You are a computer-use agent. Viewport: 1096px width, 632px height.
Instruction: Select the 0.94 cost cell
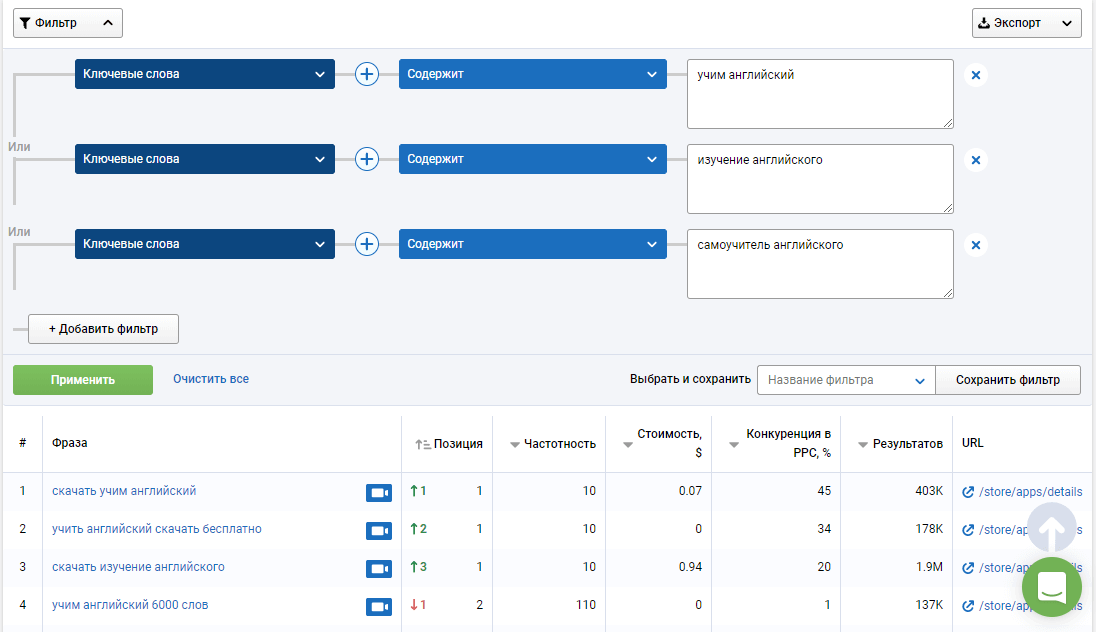coord(690,567)
